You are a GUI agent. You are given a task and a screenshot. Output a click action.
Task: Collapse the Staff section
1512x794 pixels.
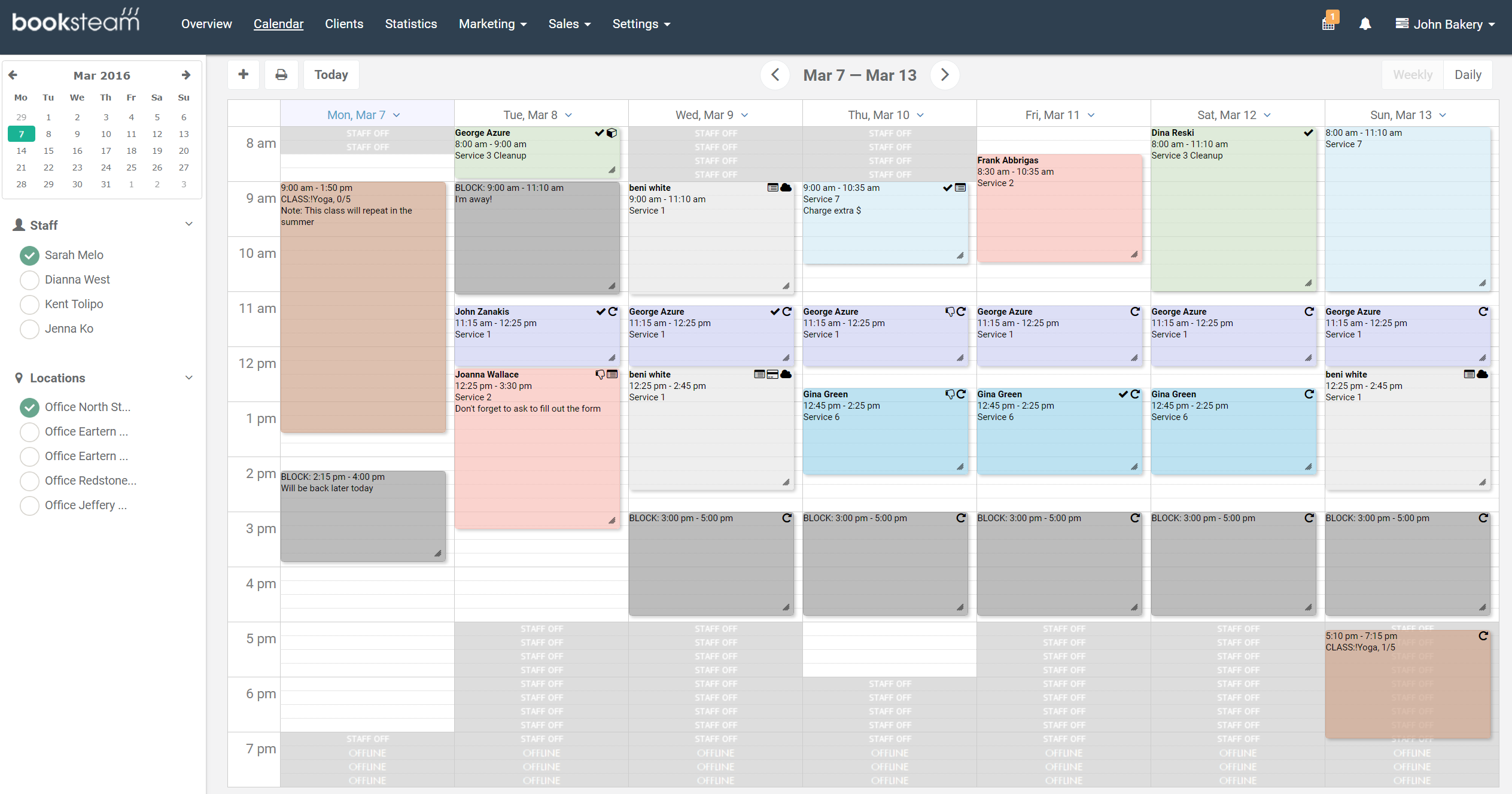[188, 224]
